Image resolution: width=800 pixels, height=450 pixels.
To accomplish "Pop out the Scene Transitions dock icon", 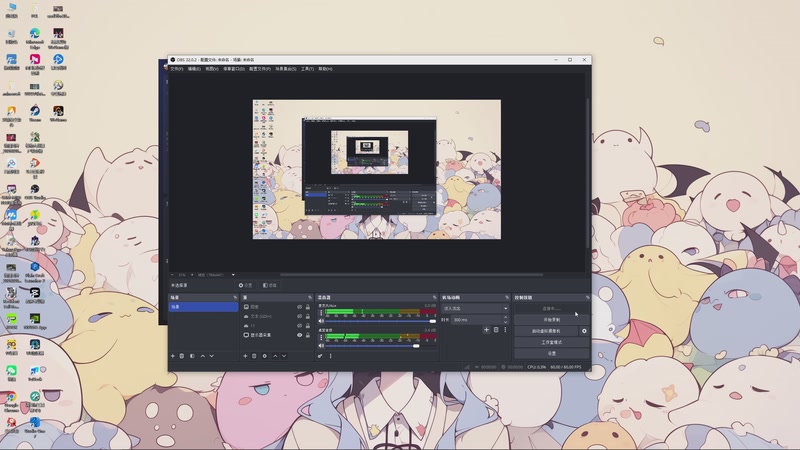I will [x=507, y=297].
